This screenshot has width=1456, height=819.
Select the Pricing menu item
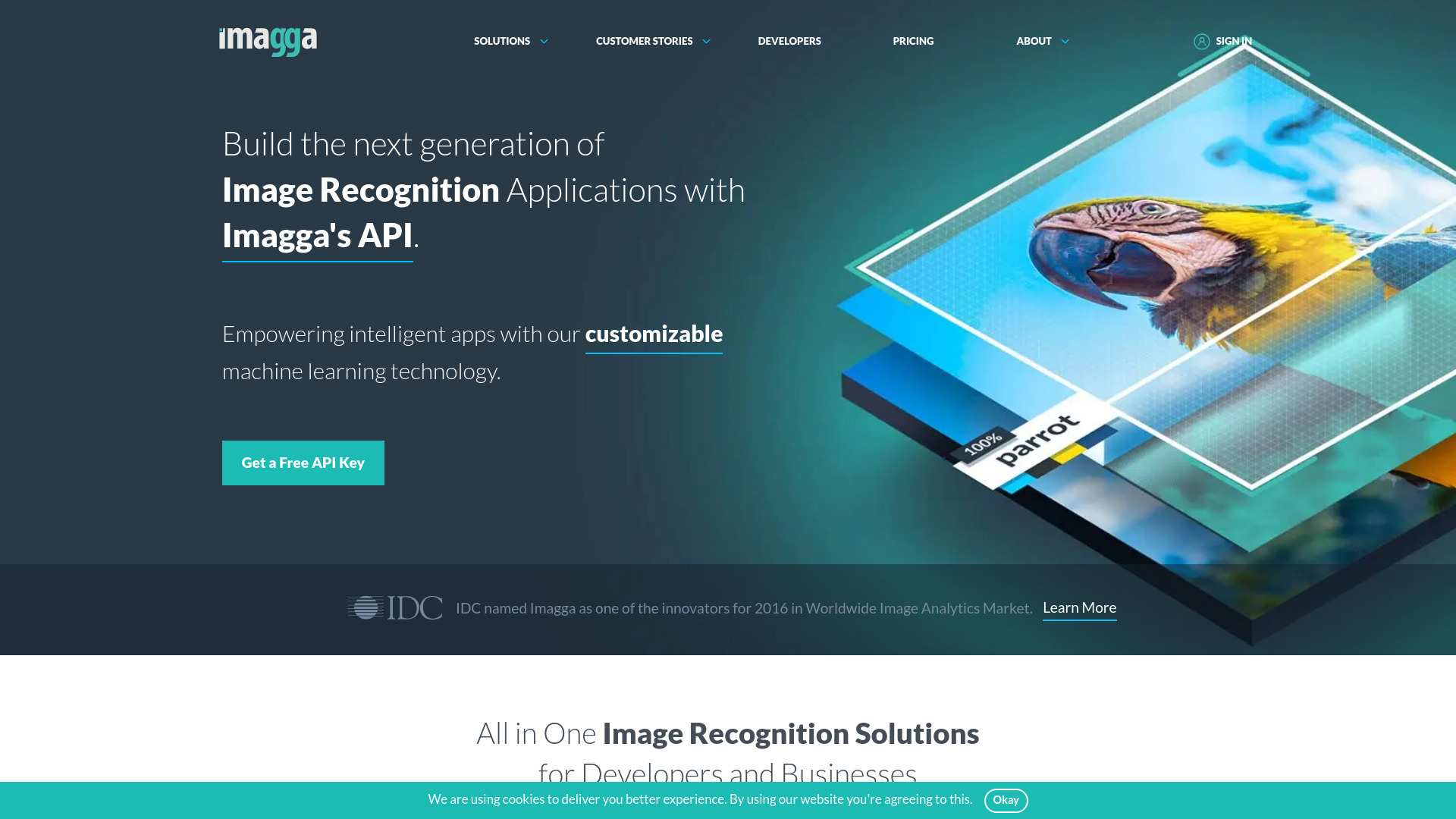click(x=913, y=41)
